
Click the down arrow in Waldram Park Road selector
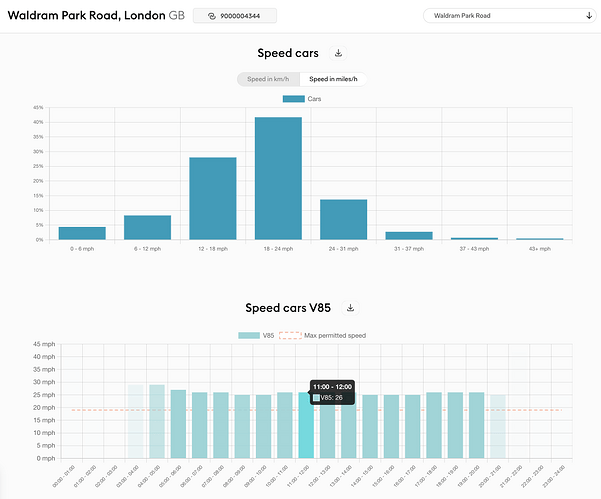pos(589,16)
